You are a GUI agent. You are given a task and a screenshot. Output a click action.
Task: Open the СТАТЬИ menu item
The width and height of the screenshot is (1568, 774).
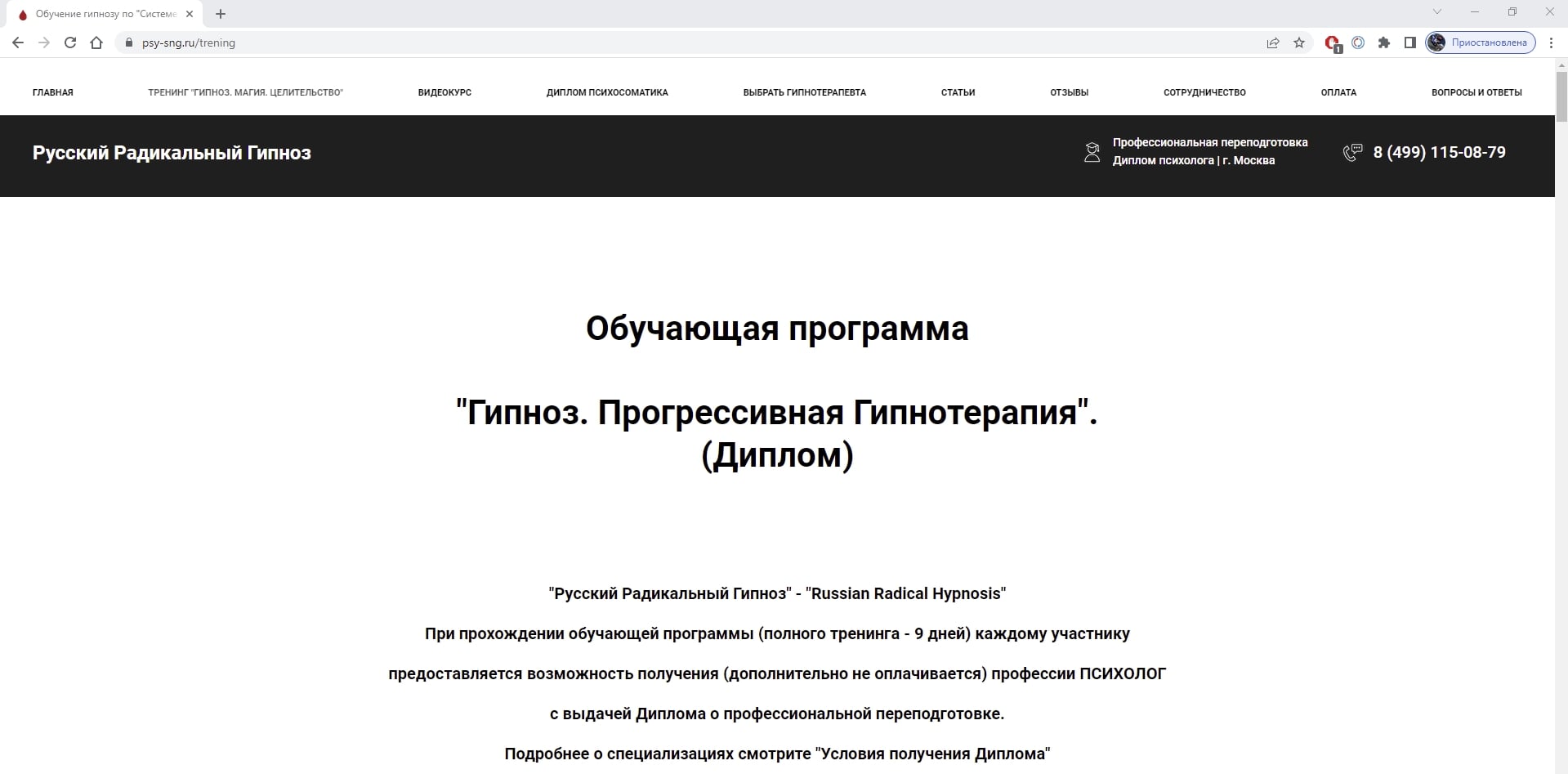(x=958, y=92)
